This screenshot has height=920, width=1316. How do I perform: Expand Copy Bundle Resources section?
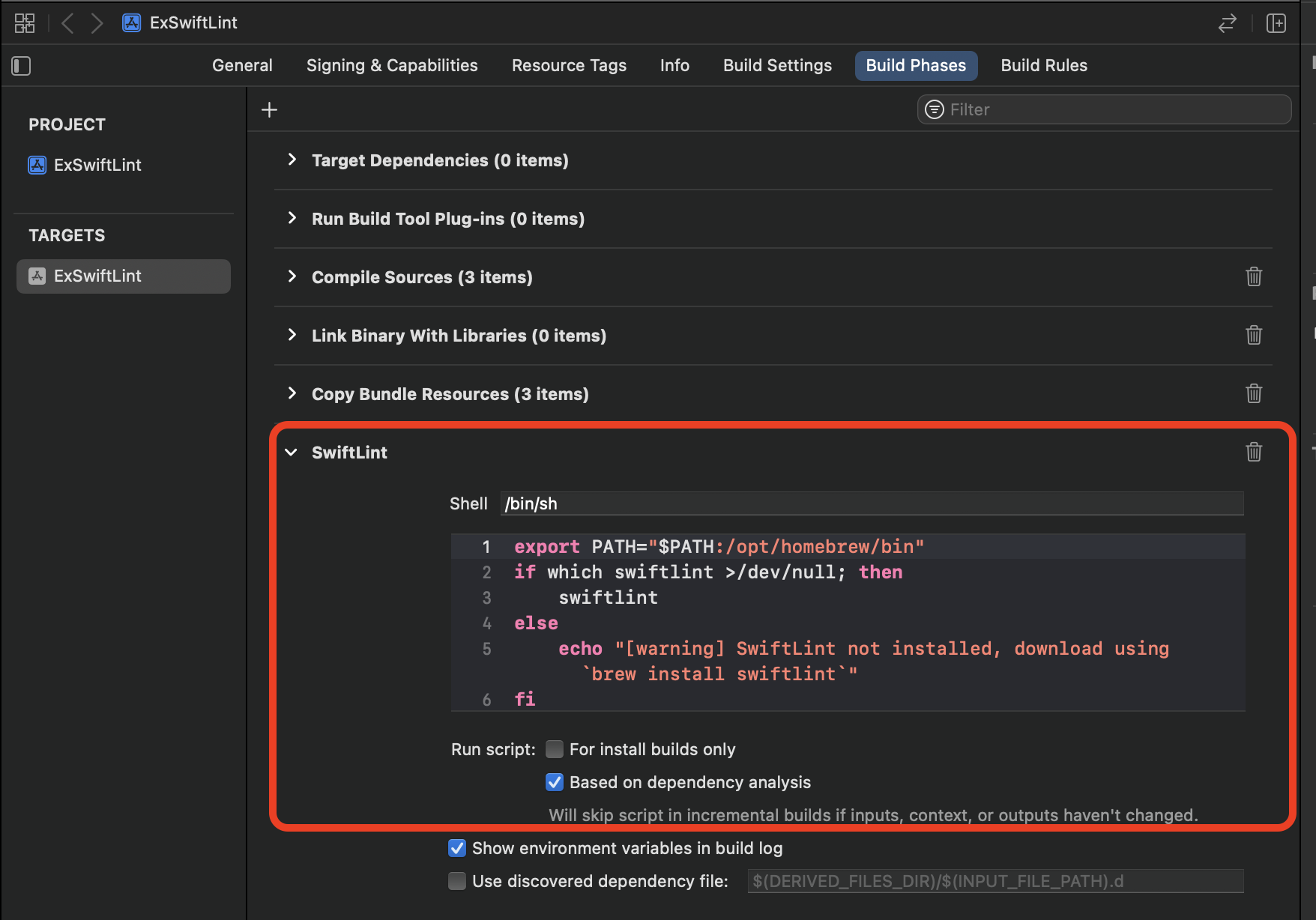tap(292, 393)
